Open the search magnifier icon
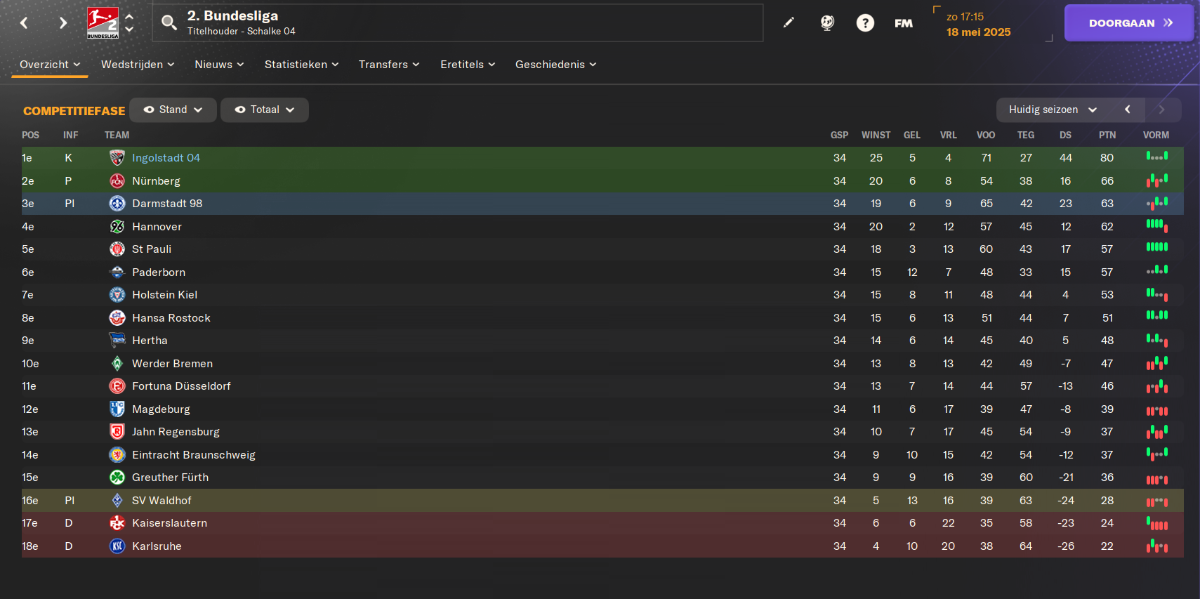The width and height of the screenshot is (1200, 599). 169,22
